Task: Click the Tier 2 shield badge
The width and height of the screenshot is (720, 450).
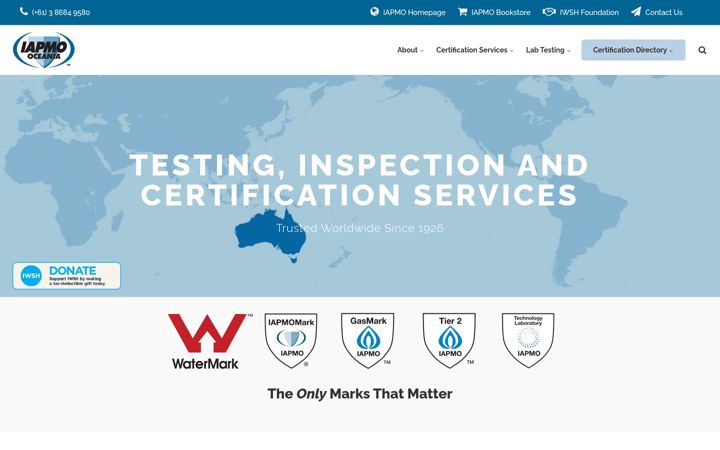Action: pos(450,341)
